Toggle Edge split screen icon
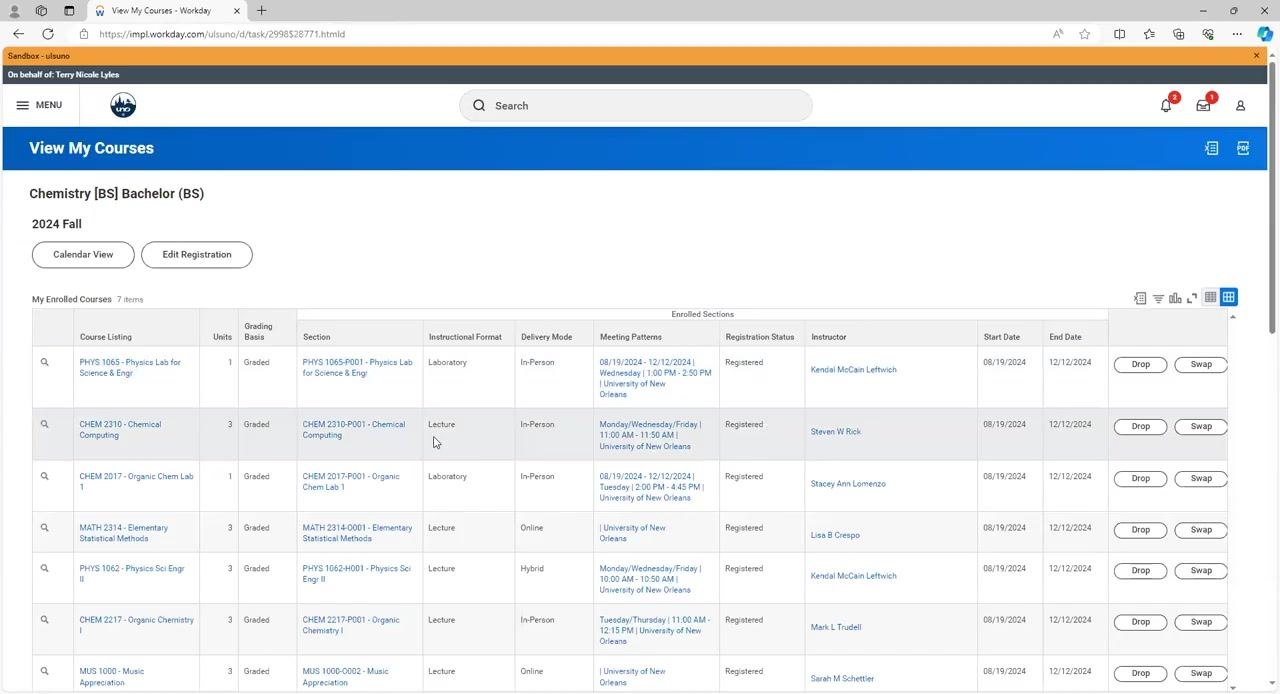 (x=1119, y=34)
